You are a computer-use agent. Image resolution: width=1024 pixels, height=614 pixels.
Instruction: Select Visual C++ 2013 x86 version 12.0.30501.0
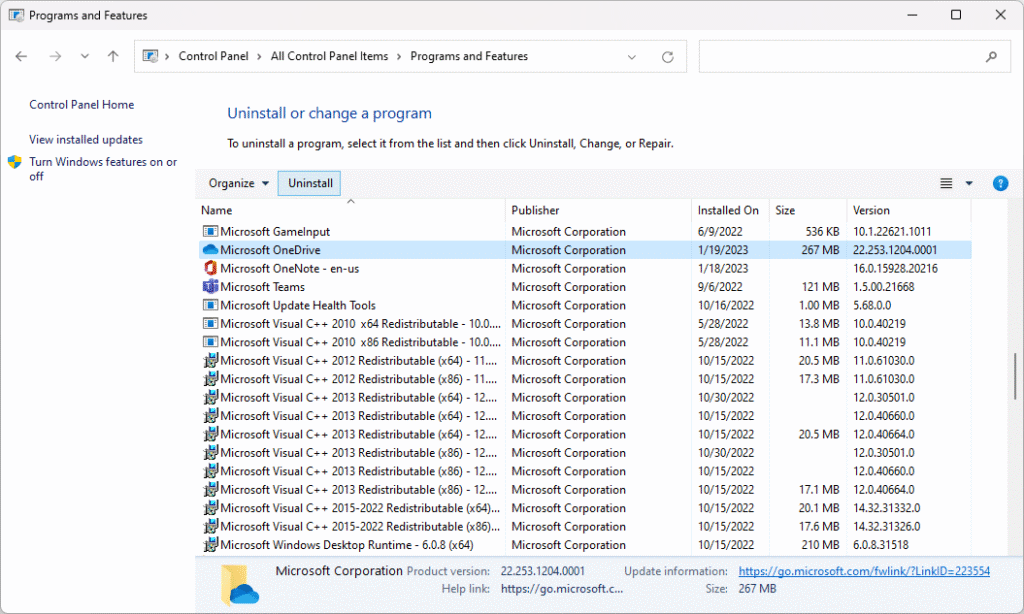point(585,452)
